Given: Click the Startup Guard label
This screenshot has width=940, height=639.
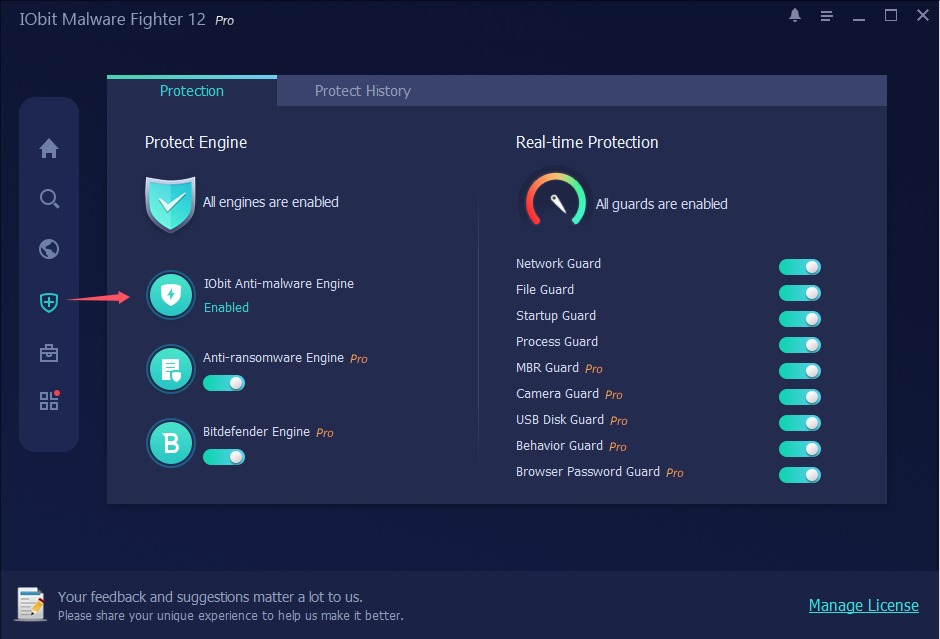Looking at the screenshot, I should click(x=556, y=316).
